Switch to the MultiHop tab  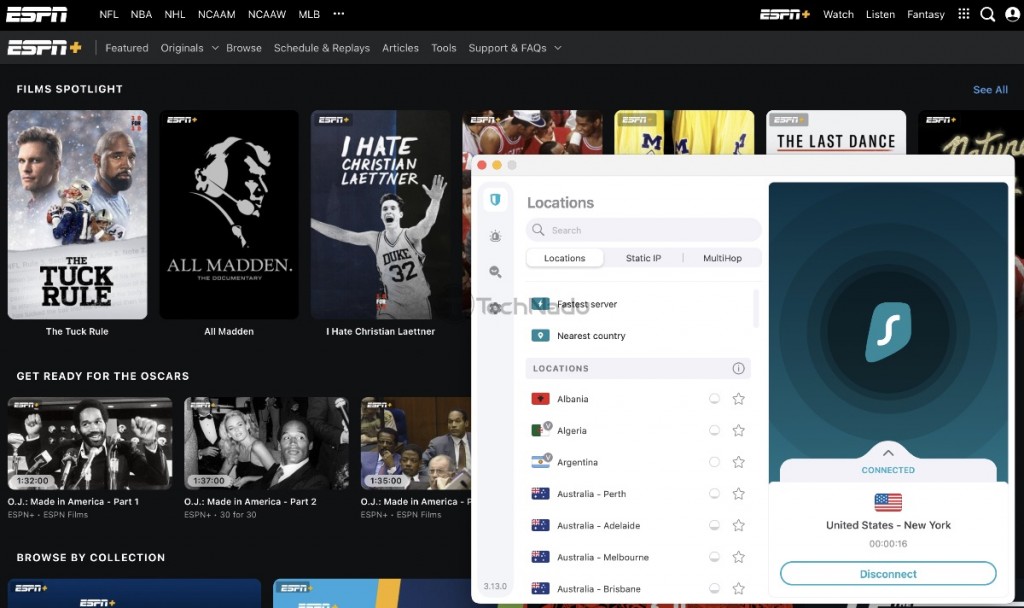(722, 258)
